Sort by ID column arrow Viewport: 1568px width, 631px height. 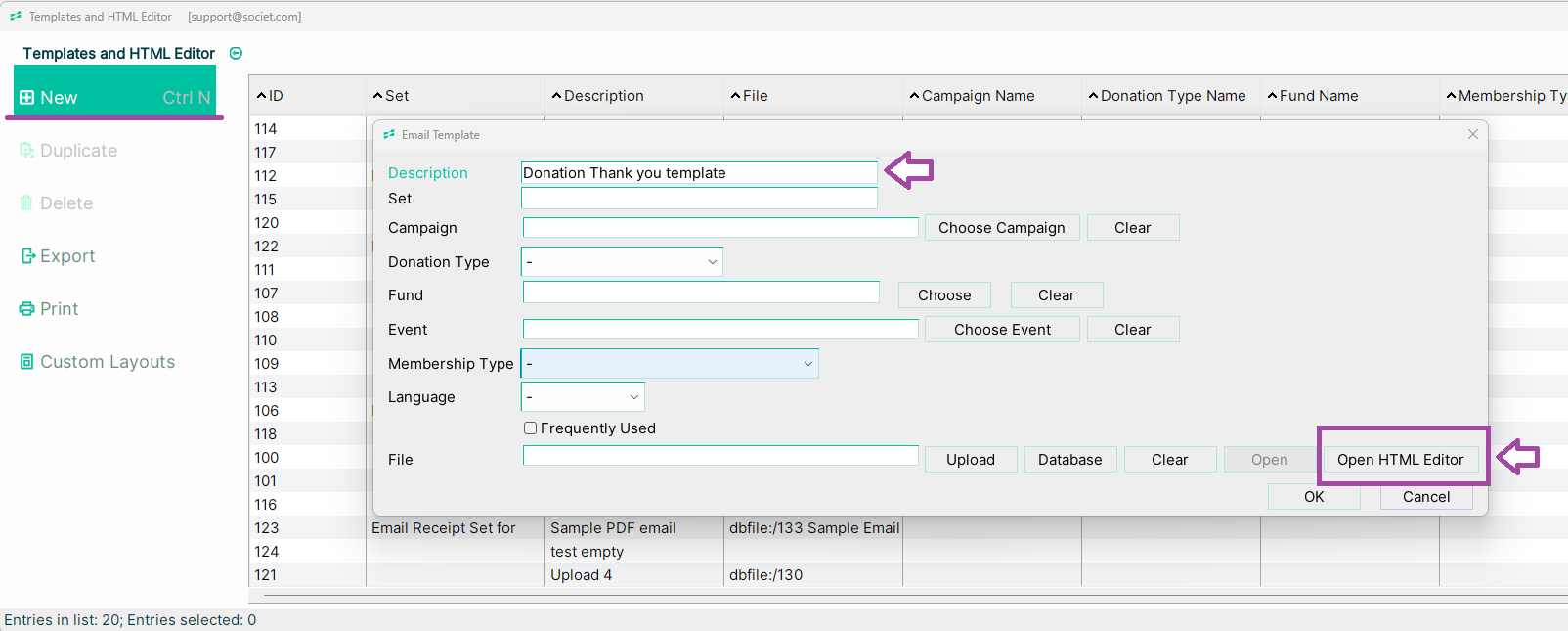click(x=261, y=96)
